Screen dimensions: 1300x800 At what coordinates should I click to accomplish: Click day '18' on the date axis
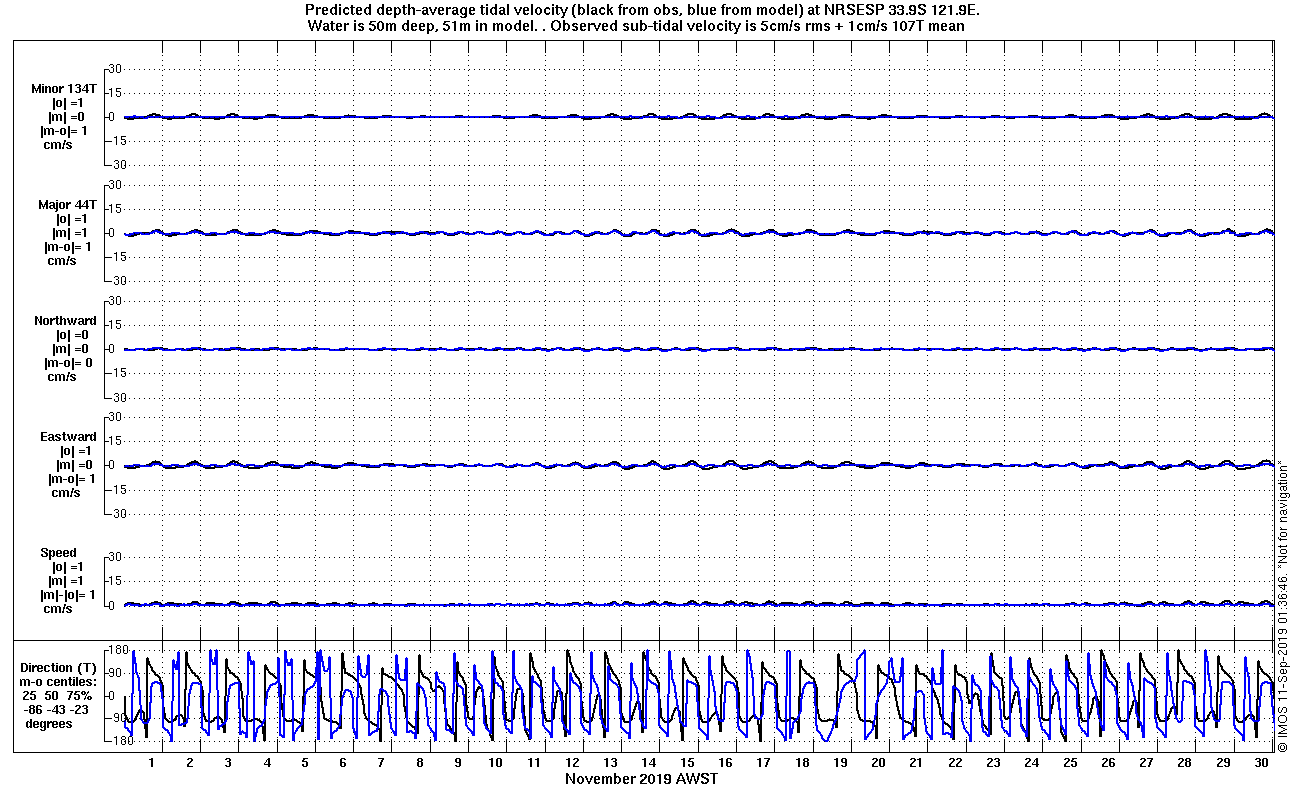tap(802, 763)
